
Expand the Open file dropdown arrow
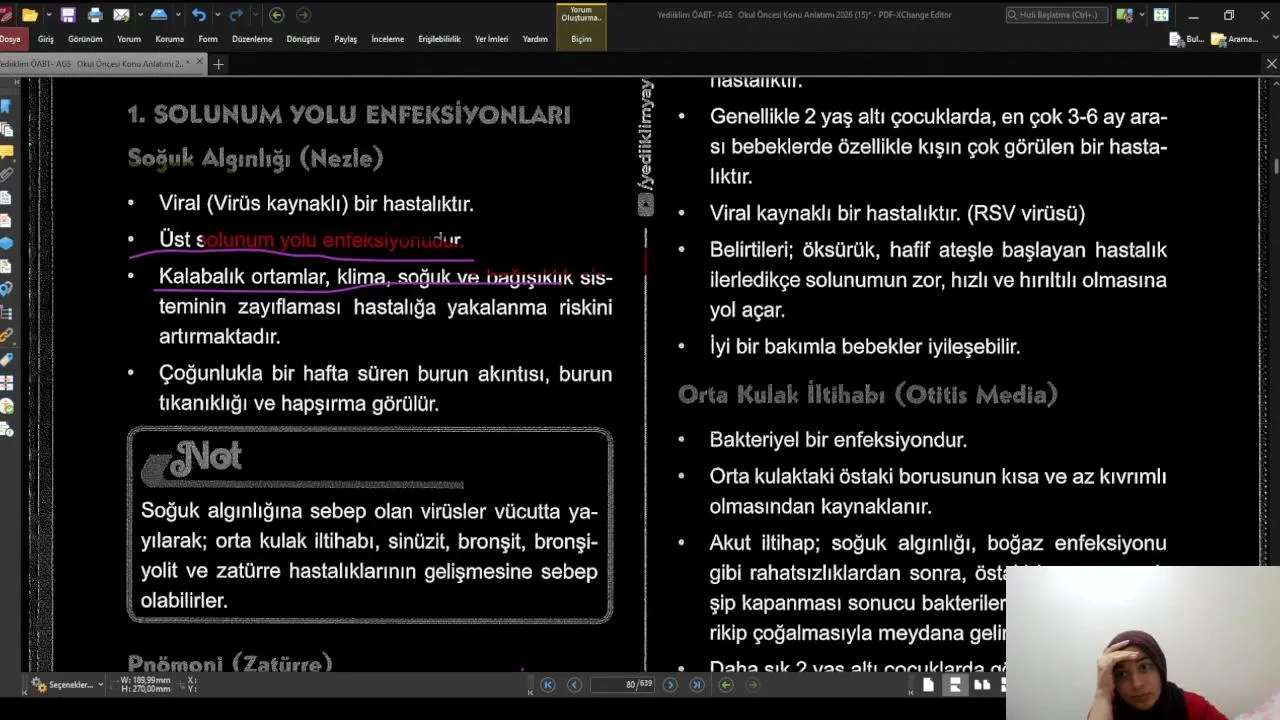pyautogui.click(x=47, y=15)
